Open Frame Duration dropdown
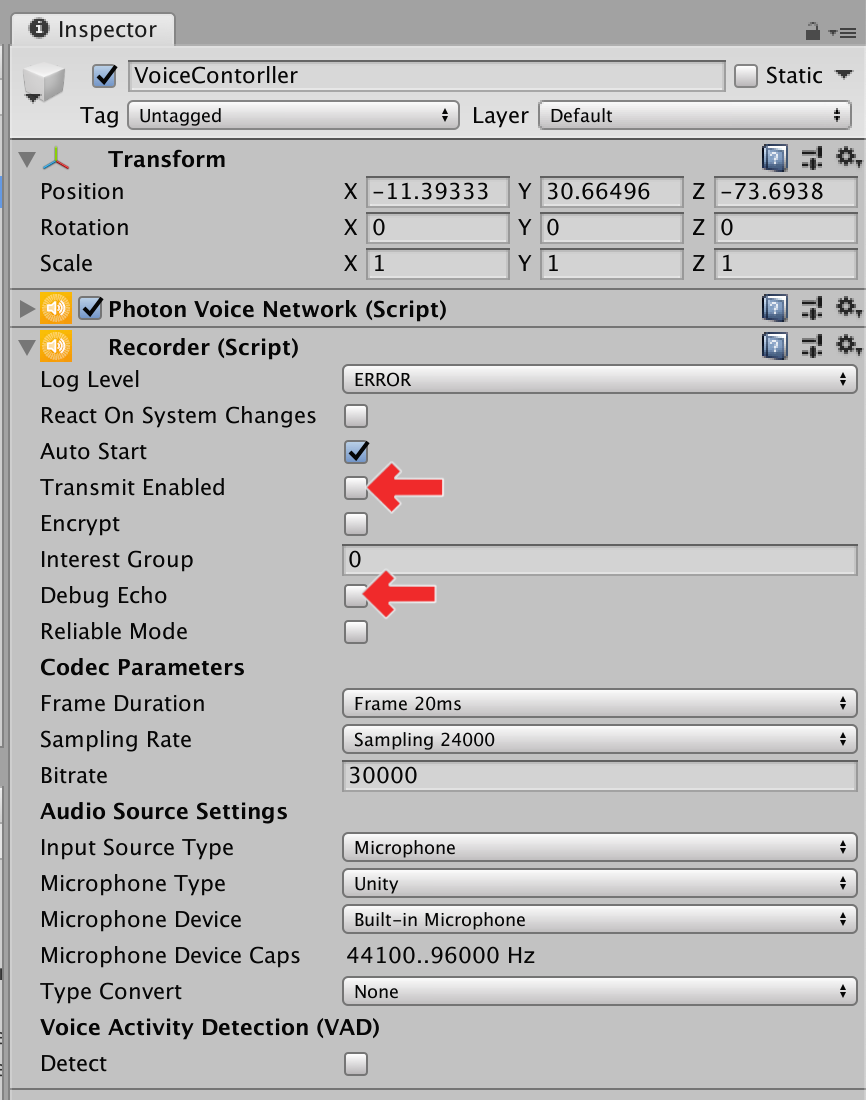 599,704
